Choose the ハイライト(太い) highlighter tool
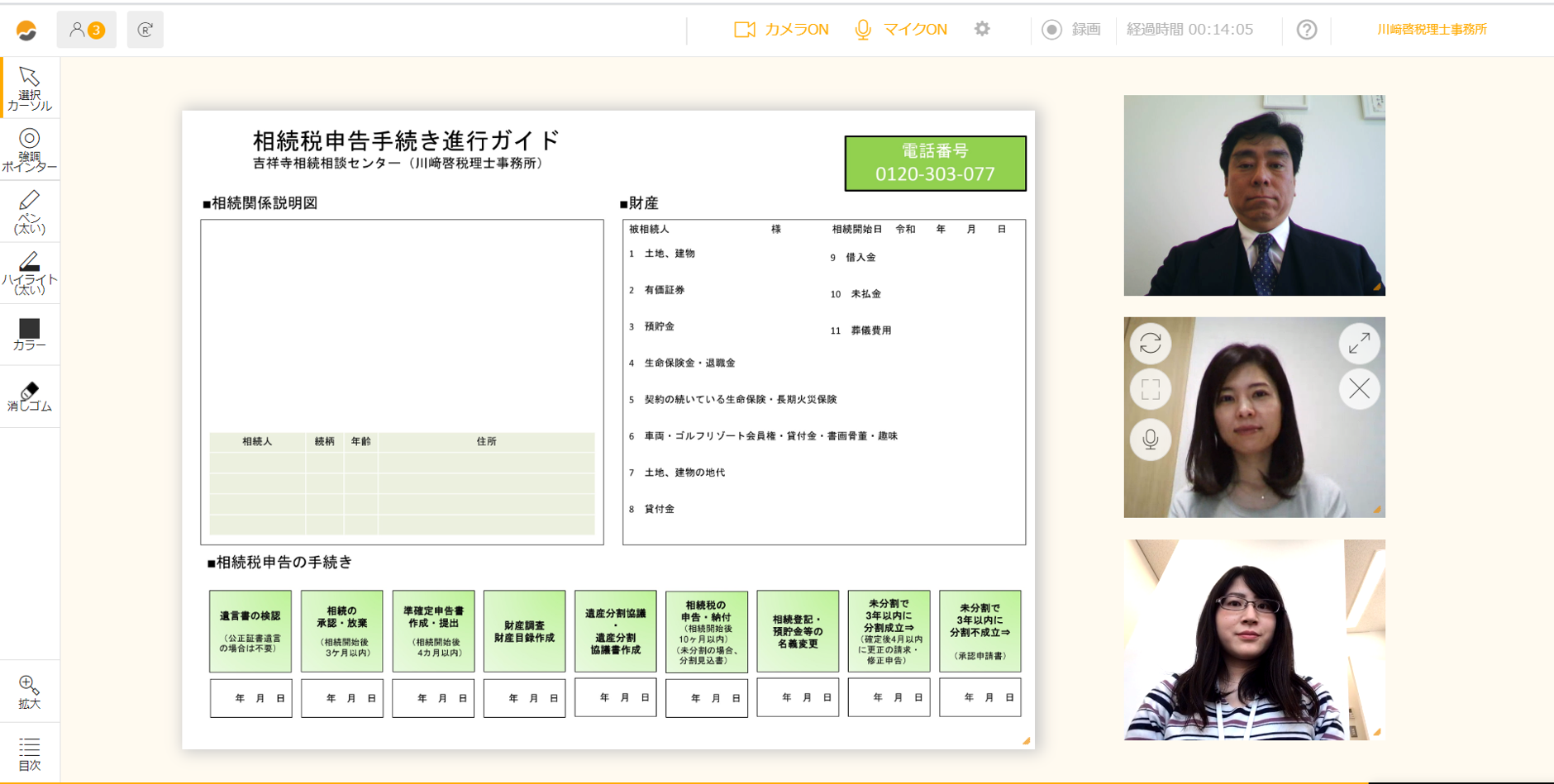This screenshot has height=784, width=1554. point(30,273)
